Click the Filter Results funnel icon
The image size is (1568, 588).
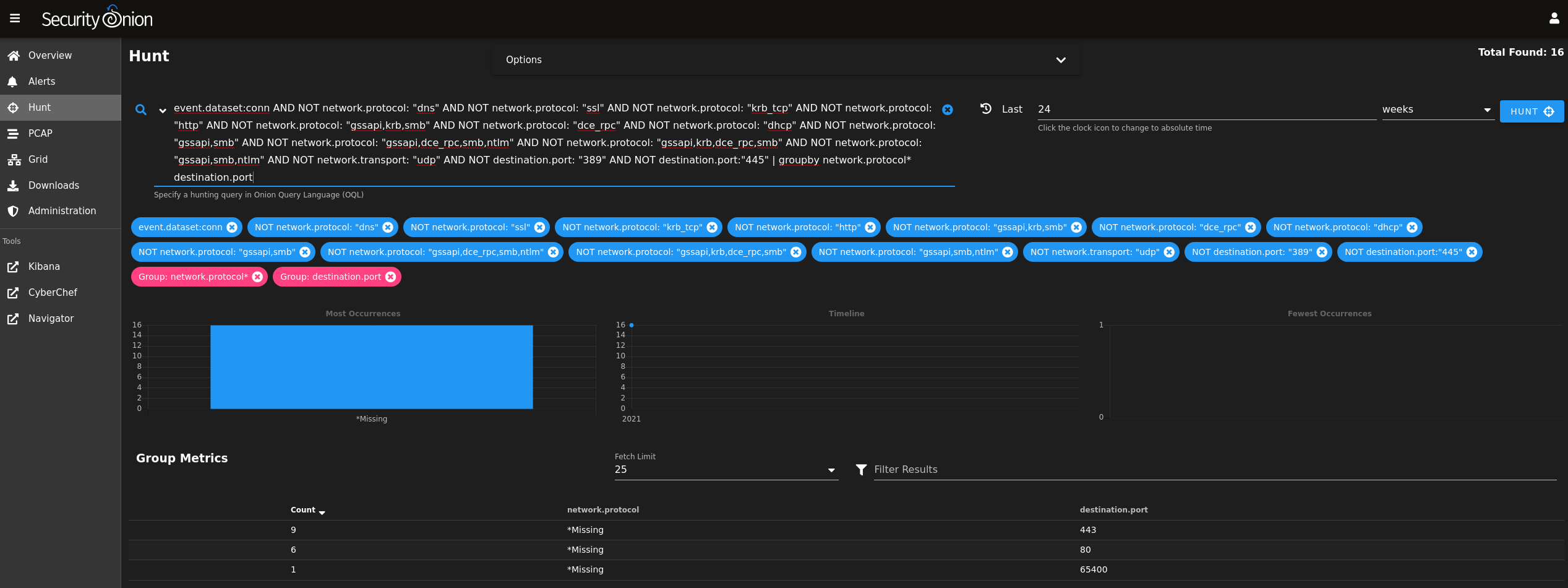coord(861,470)
